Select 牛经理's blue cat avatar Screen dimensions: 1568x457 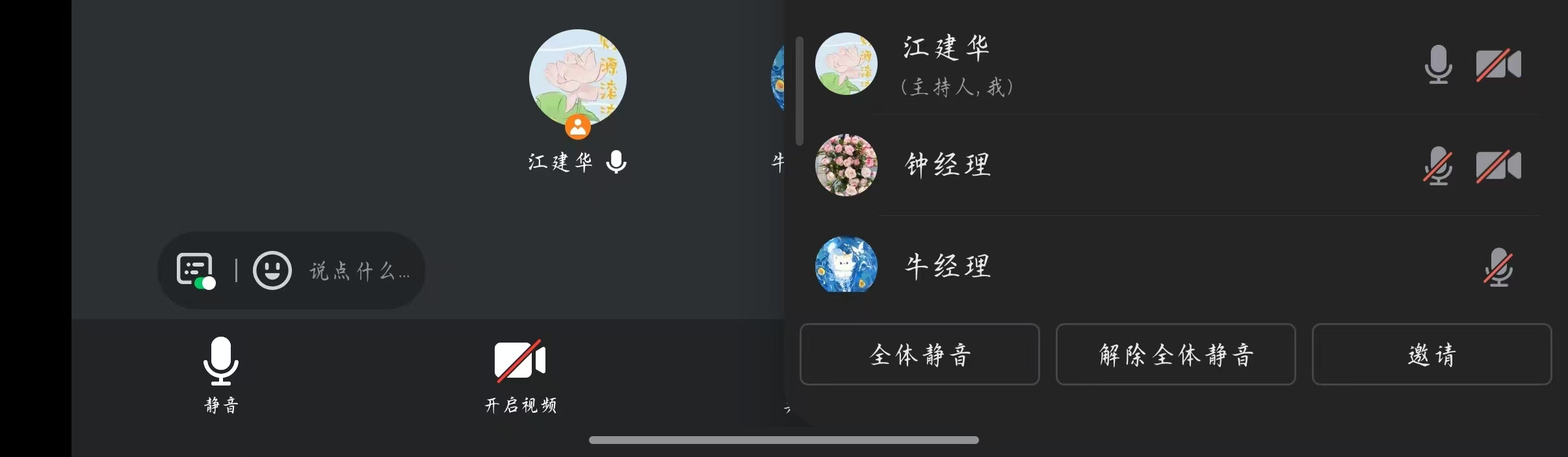(846, 265)
